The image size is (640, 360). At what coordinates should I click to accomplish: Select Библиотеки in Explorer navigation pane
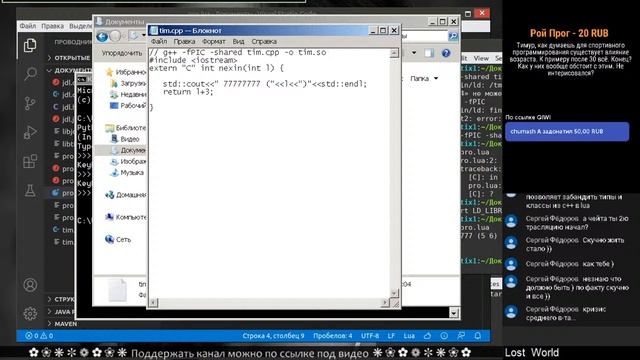click(126, 128)
